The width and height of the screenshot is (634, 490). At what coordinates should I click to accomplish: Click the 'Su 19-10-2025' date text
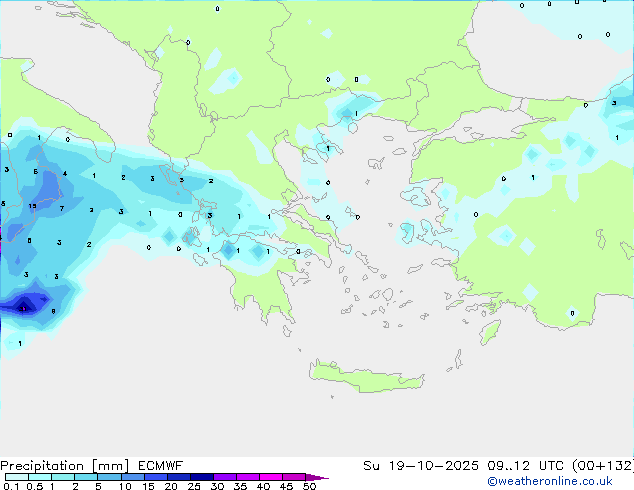[x=421, y=466]
